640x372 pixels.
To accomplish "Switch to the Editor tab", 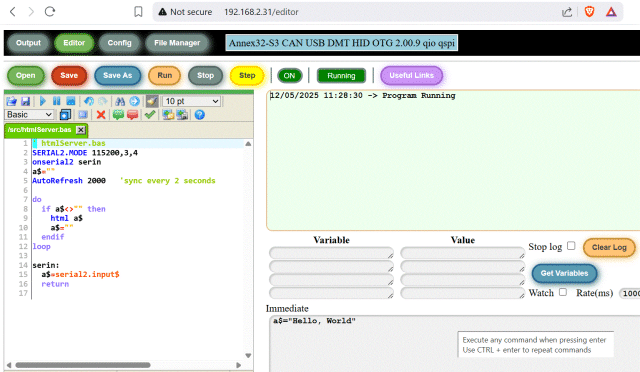I will tap(74, 43).
